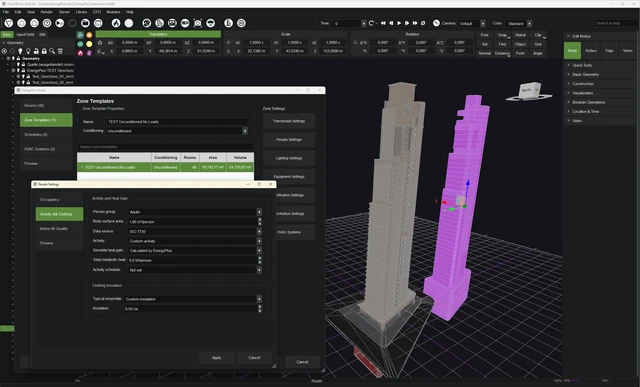640x387 pixels.
Task: Click the folder icon in main toolbar
Action: pos(85,23)
